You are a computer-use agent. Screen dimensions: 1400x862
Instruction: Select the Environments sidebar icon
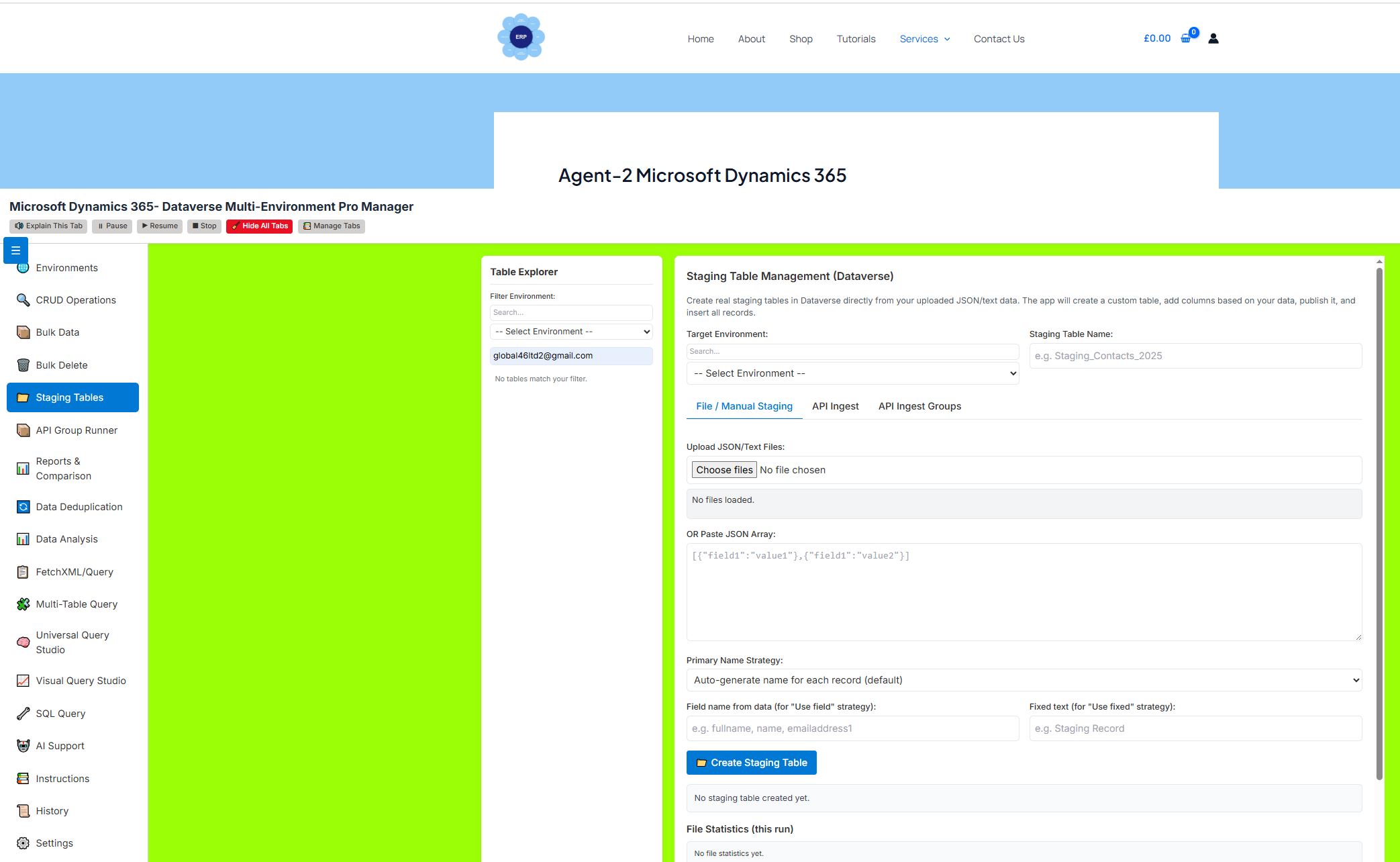23,267
